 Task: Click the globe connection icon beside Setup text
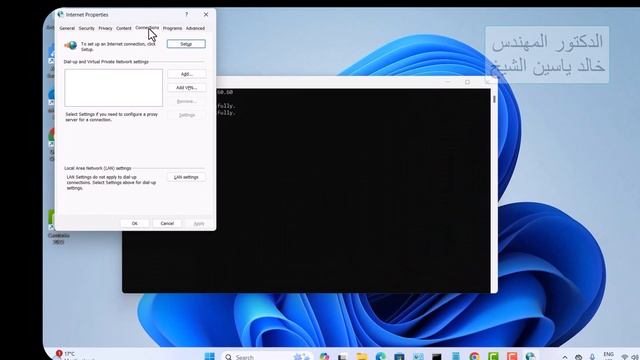[x=71, y=45]
